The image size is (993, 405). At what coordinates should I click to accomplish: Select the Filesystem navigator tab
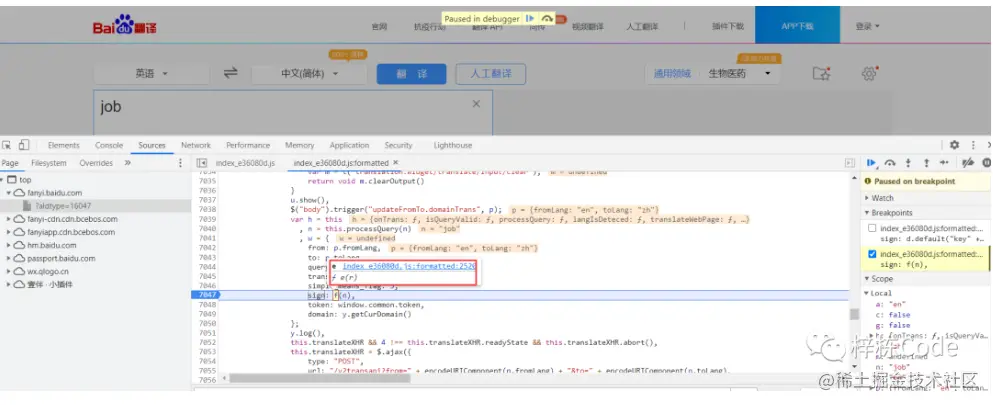[x=49, y=163]
